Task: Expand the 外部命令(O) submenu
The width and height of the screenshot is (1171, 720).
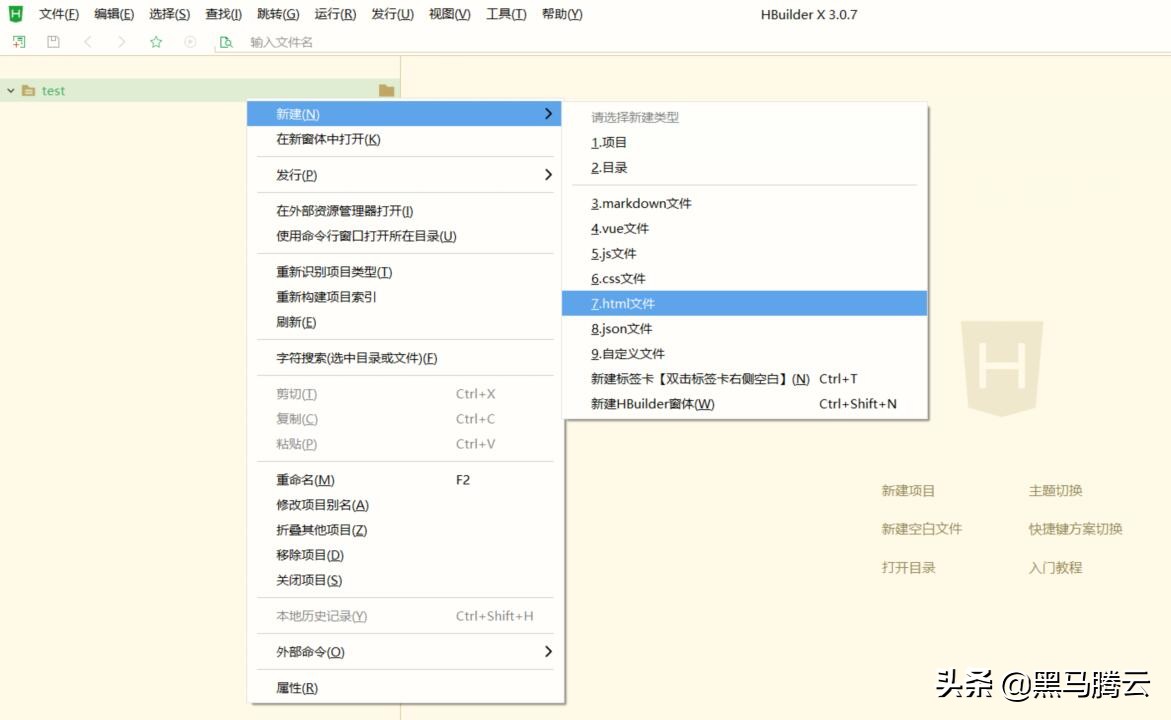Action: point(405,652)
